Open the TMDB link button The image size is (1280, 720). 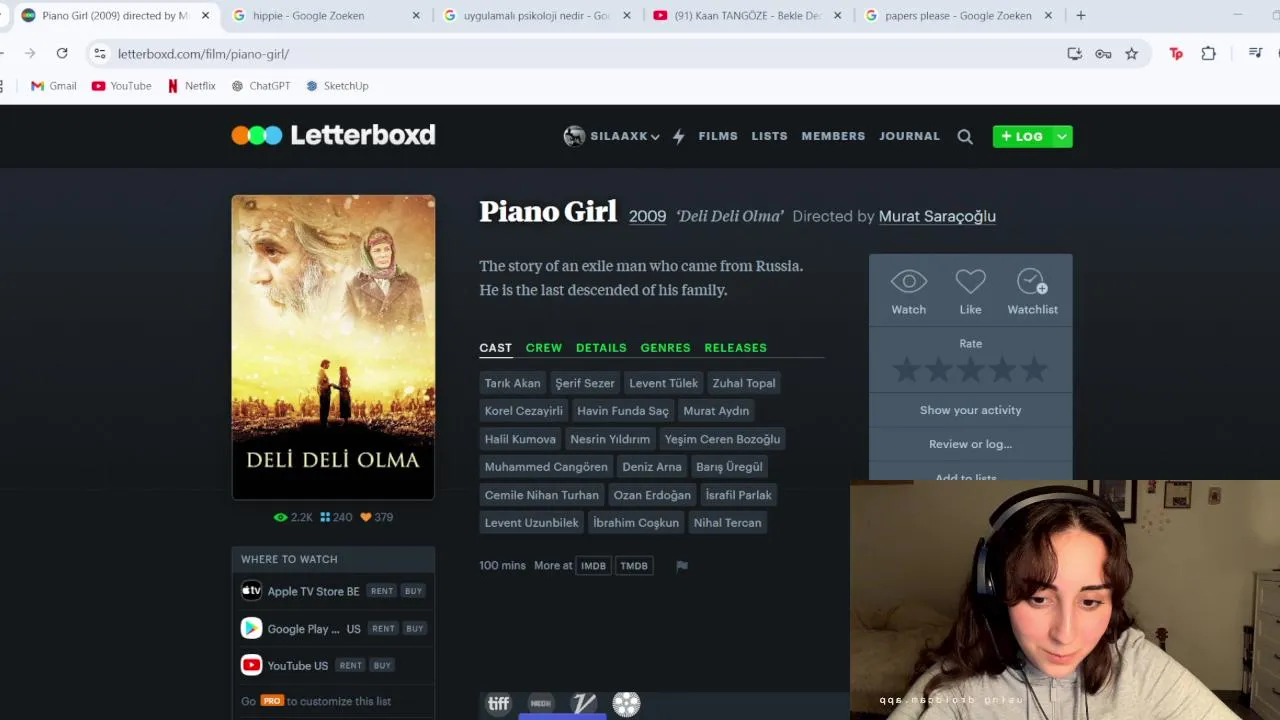click(634, 566)
